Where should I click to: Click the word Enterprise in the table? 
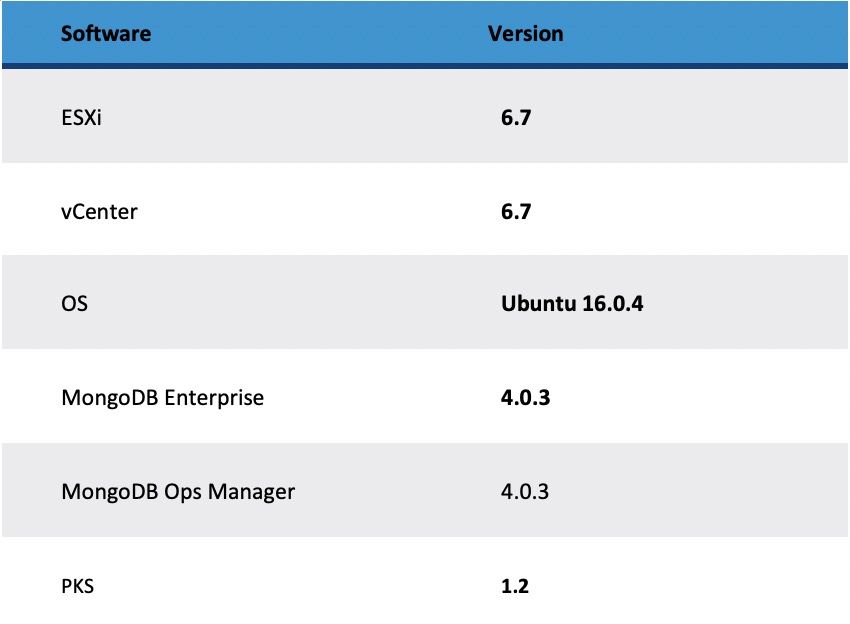(x=214, y=397)
